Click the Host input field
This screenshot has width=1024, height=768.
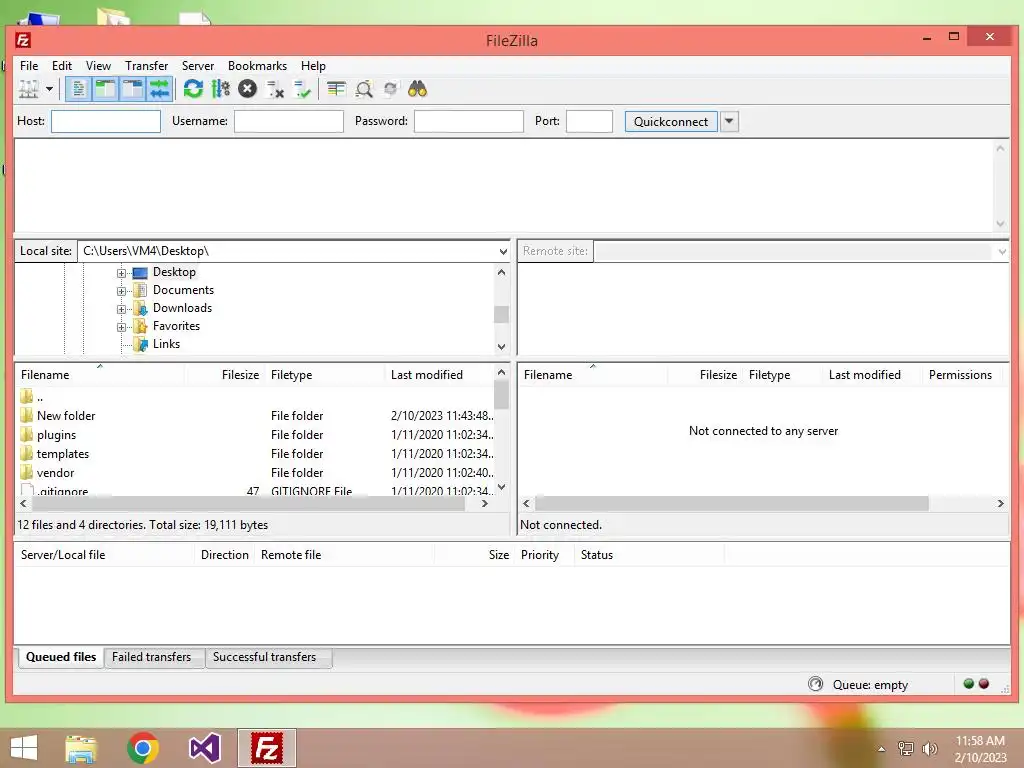[106, 121]
